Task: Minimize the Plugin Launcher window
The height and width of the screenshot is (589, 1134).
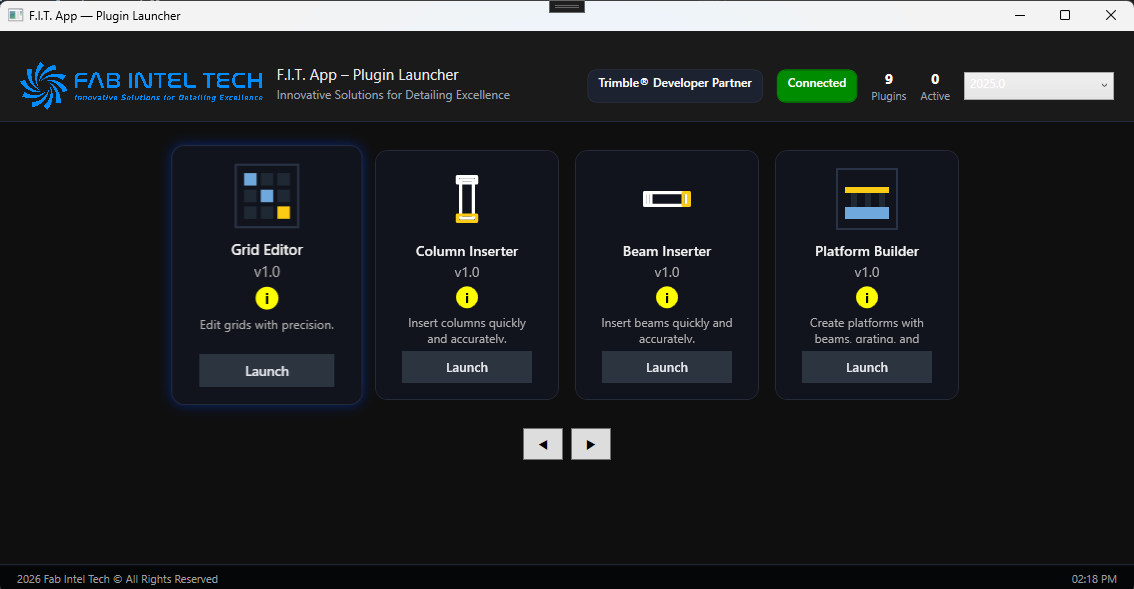Action: (1020, 15)
